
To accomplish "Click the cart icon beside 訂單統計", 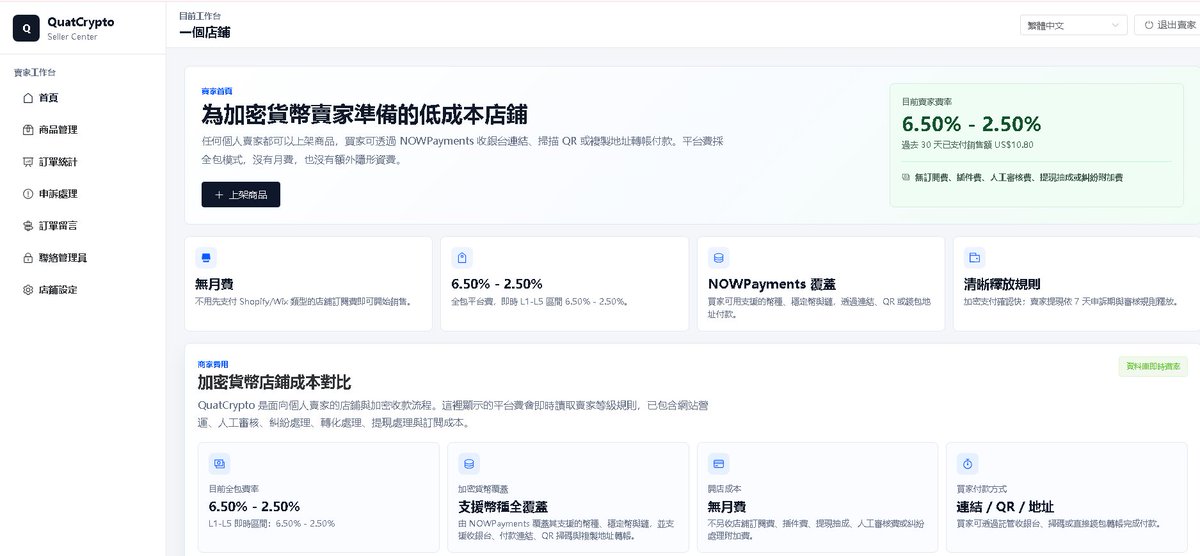I will pyautogui.click(x=28, y=161).
